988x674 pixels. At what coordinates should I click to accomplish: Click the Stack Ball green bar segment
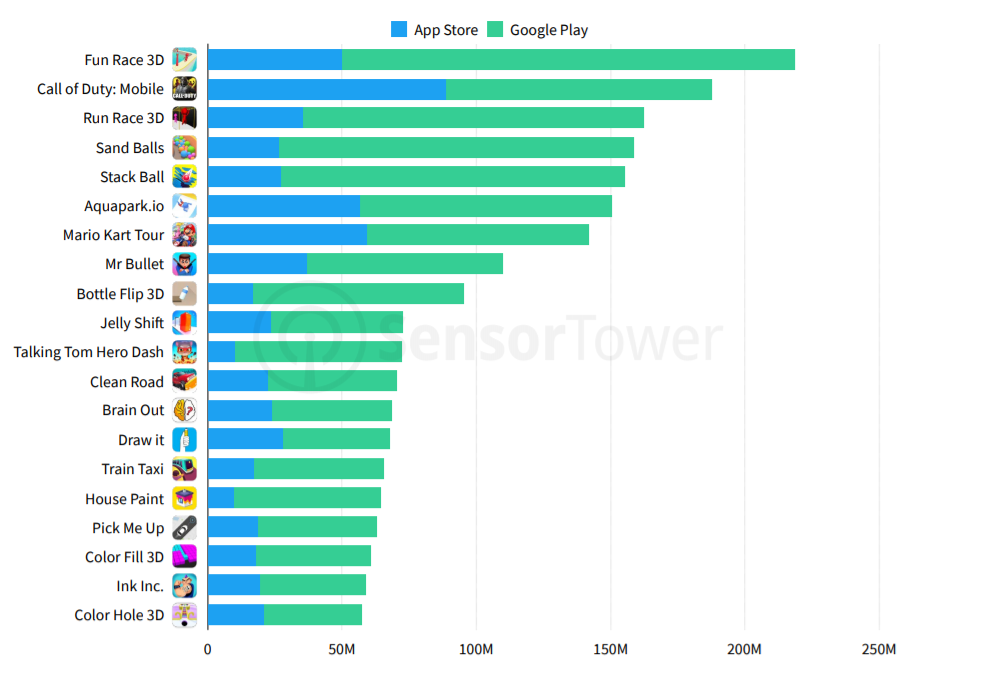click(x=453, y=177)
